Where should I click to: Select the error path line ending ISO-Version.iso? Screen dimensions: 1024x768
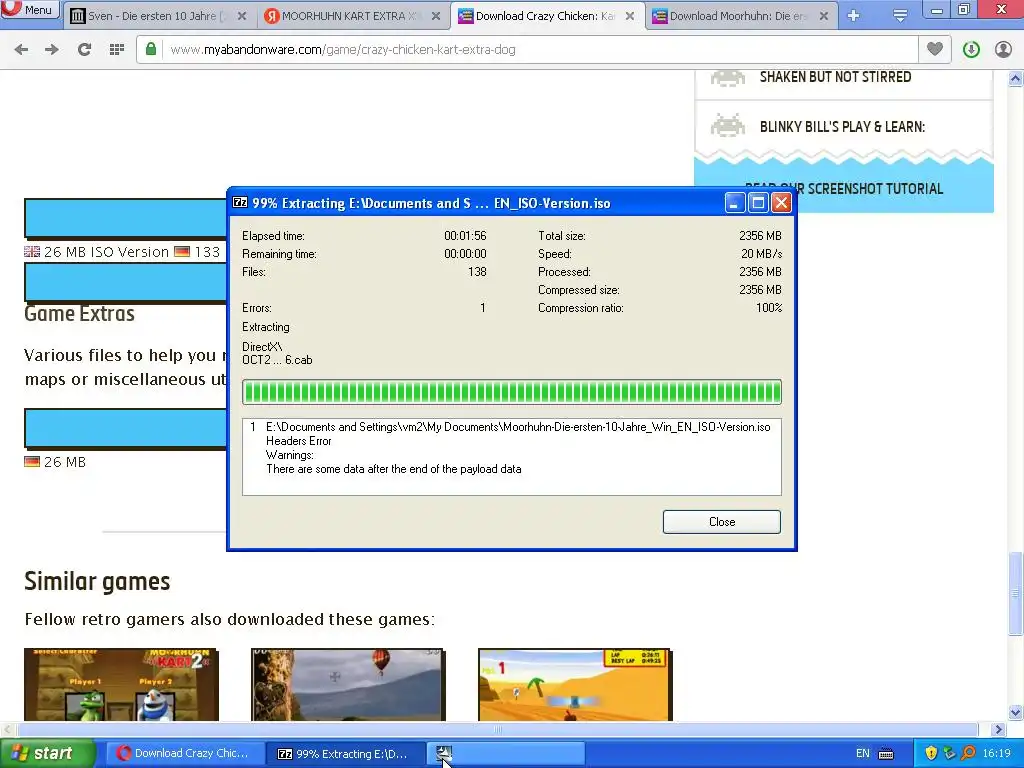[518, 426]
